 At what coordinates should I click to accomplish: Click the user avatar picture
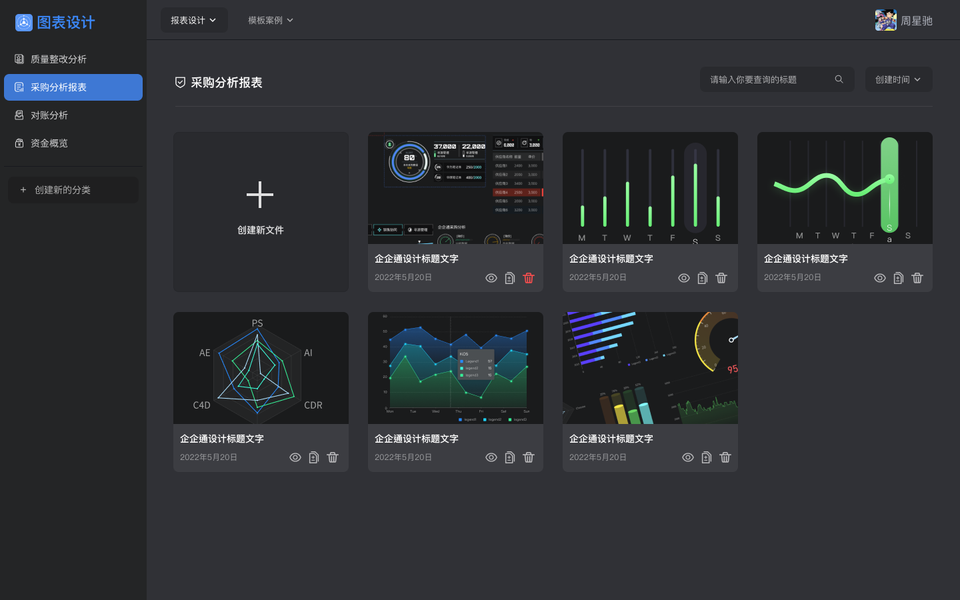(885, 20)
